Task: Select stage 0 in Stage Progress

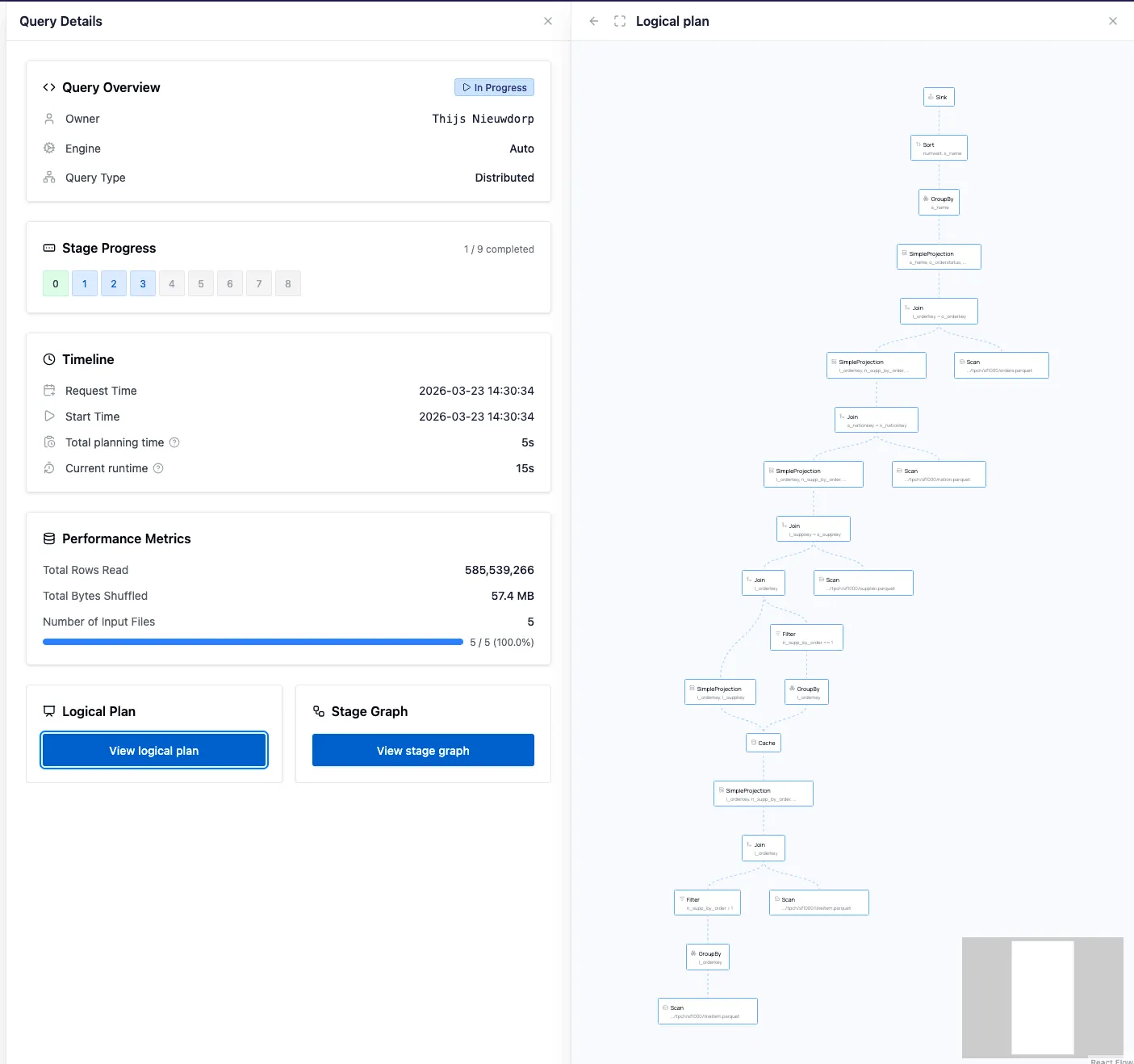Action: point(55,283)
